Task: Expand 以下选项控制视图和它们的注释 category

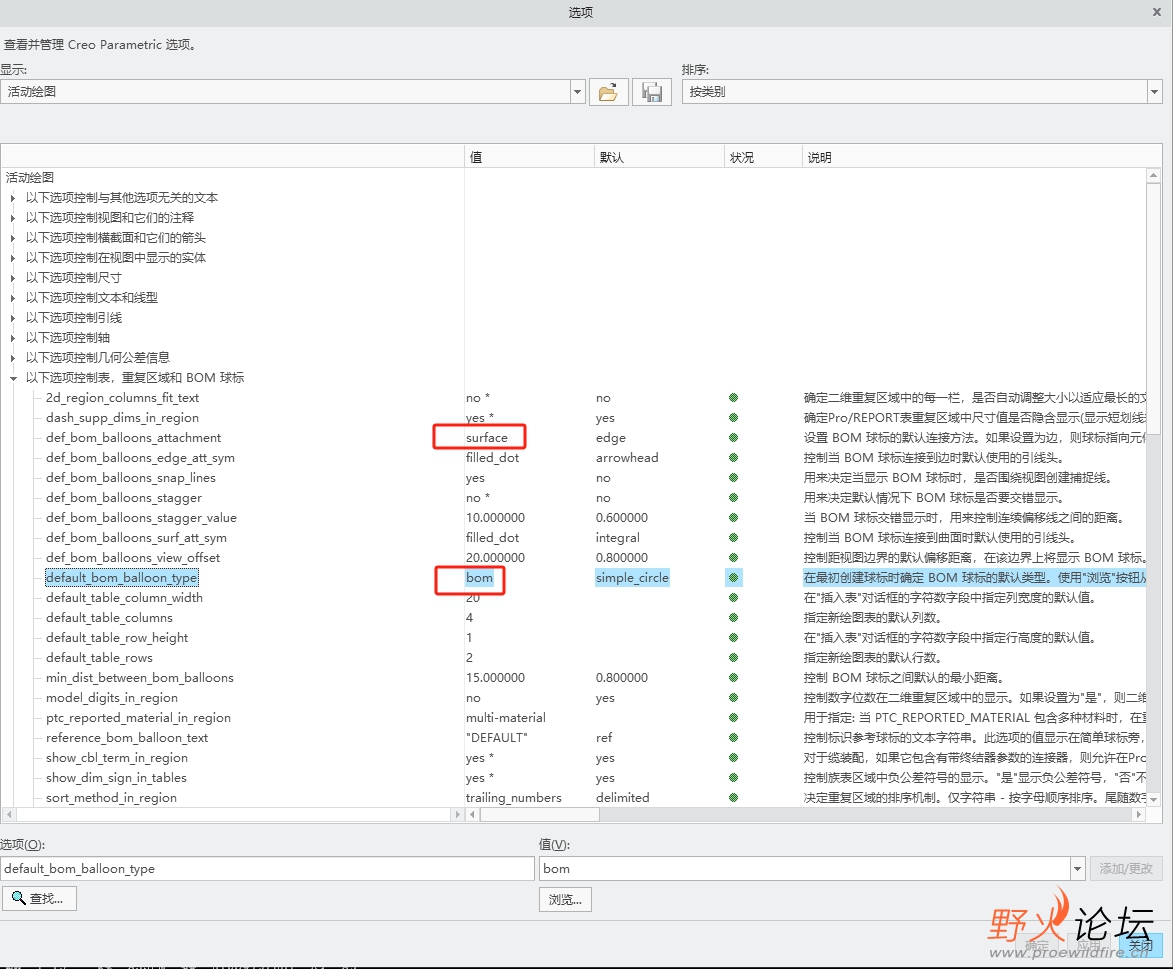Action: click(13, 218)
